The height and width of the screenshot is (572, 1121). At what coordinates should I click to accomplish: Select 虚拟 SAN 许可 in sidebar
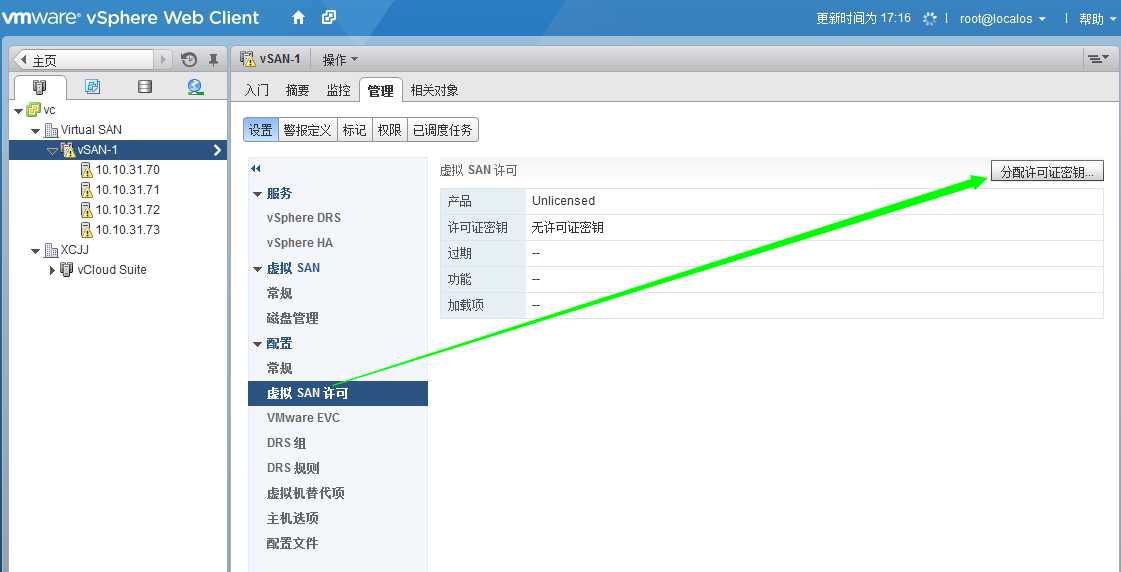point(337,393)
